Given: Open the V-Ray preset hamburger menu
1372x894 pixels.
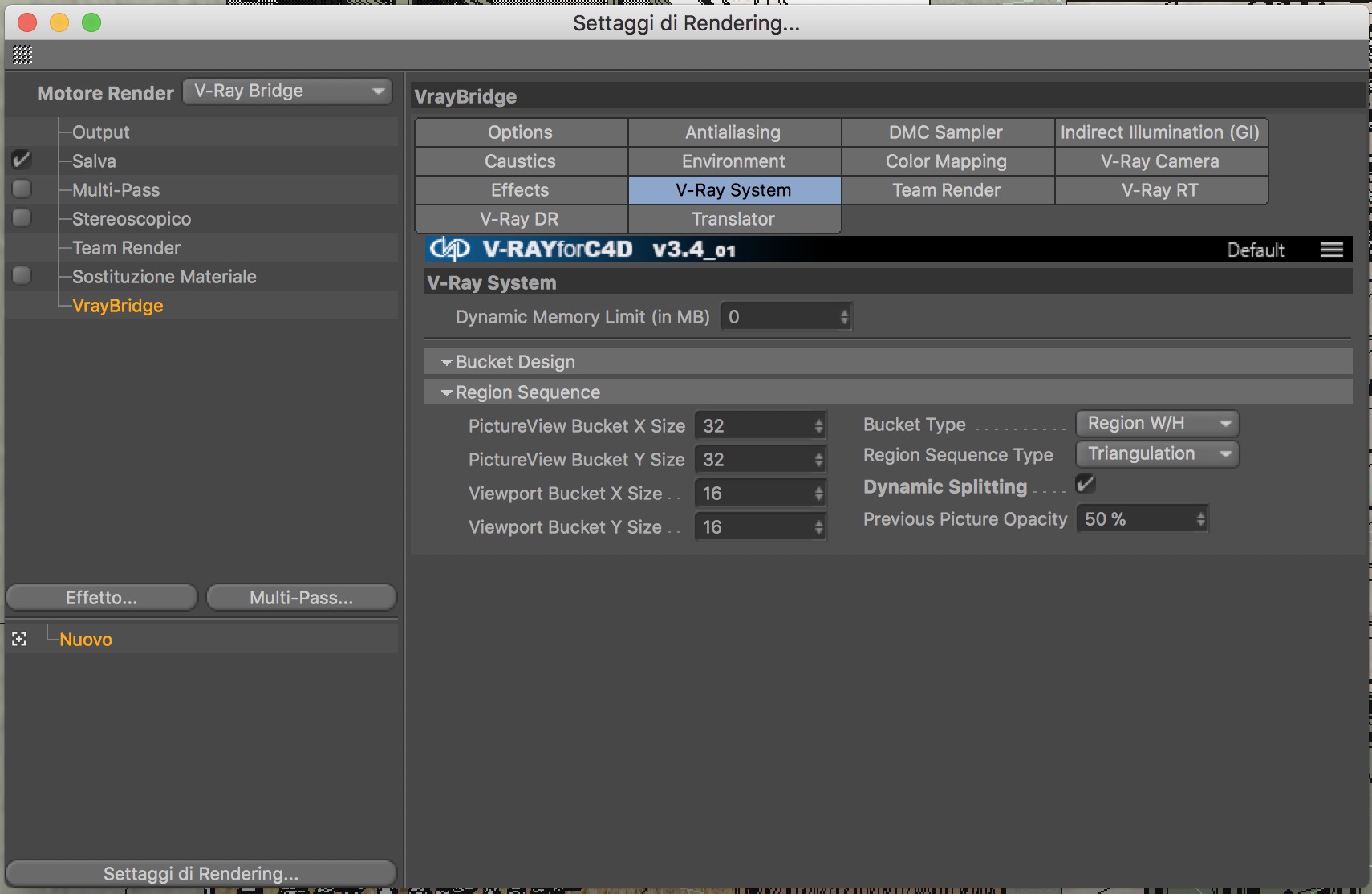Looking at the screenshot, I should point(1332,250).
